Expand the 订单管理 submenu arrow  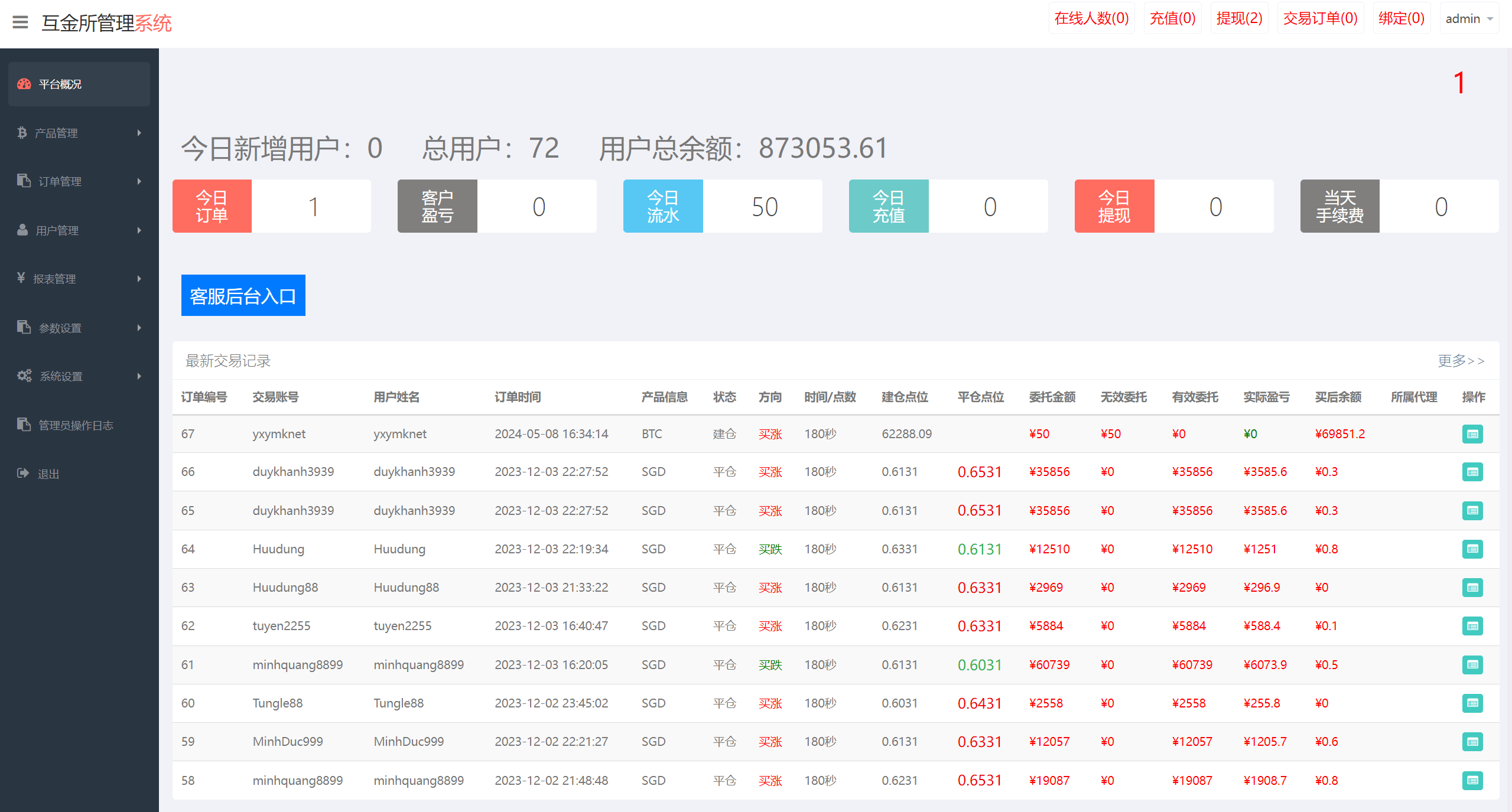click(139, 181)
